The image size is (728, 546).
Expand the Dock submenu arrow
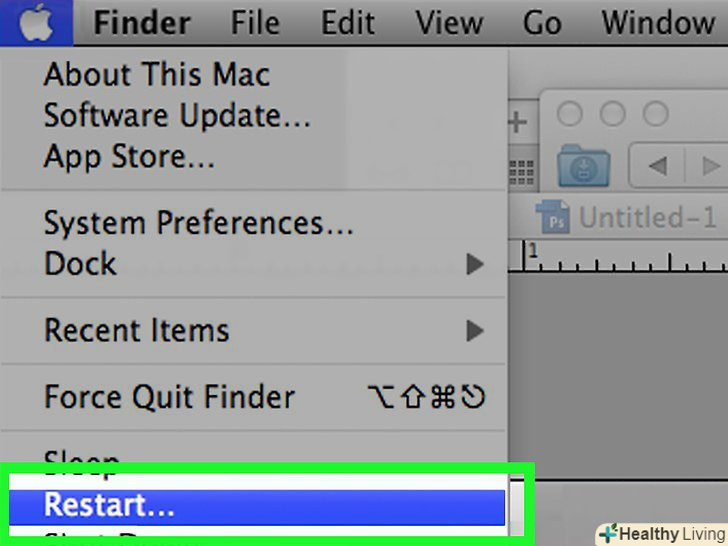click(475, 265)
